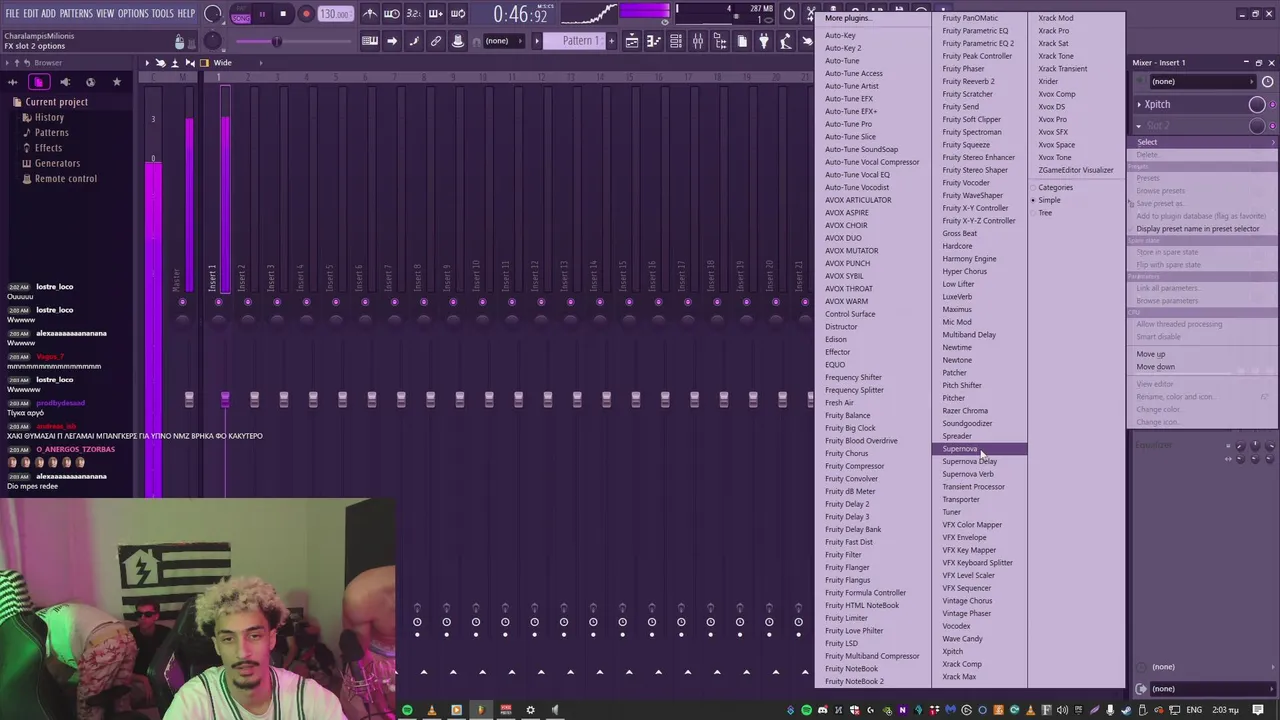Open the PATTERNS menu
The height and width of the screenshot is (720, 1280).
point(76,13)
